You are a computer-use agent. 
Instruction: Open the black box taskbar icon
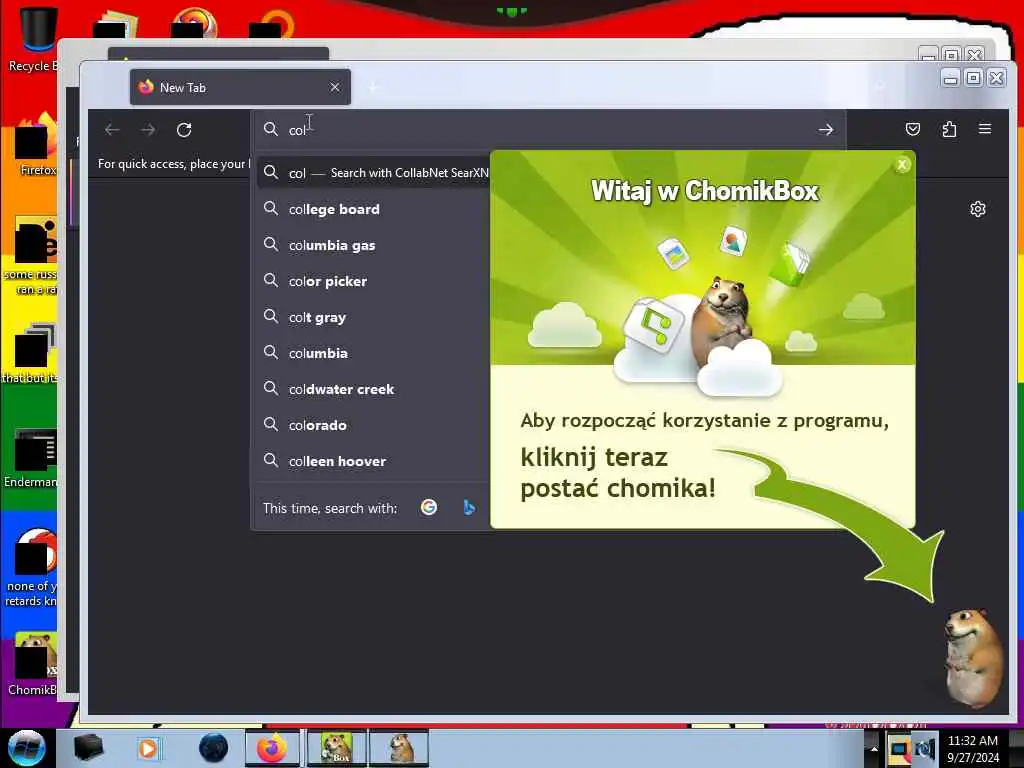(88, 748)
